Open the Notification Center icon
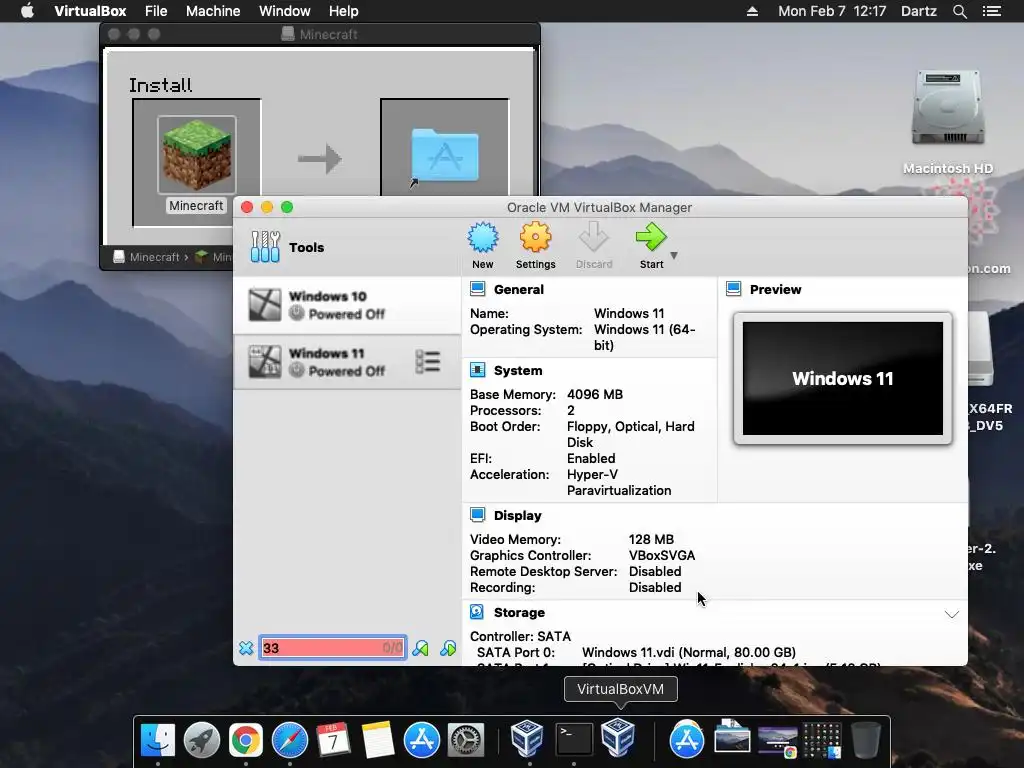Screen dimensions: 1024x768 point(991,11)
